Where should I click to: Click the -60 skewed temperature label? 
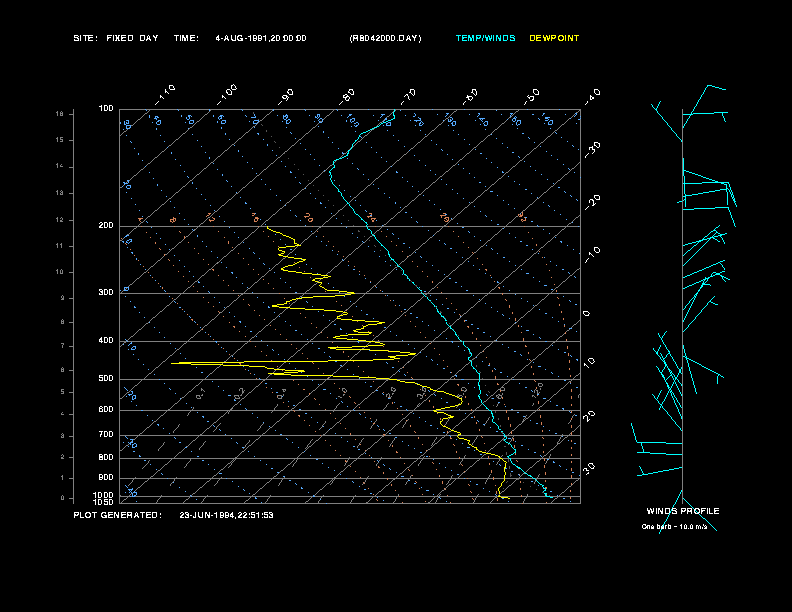pyautogui.click(x=470, y=96)
